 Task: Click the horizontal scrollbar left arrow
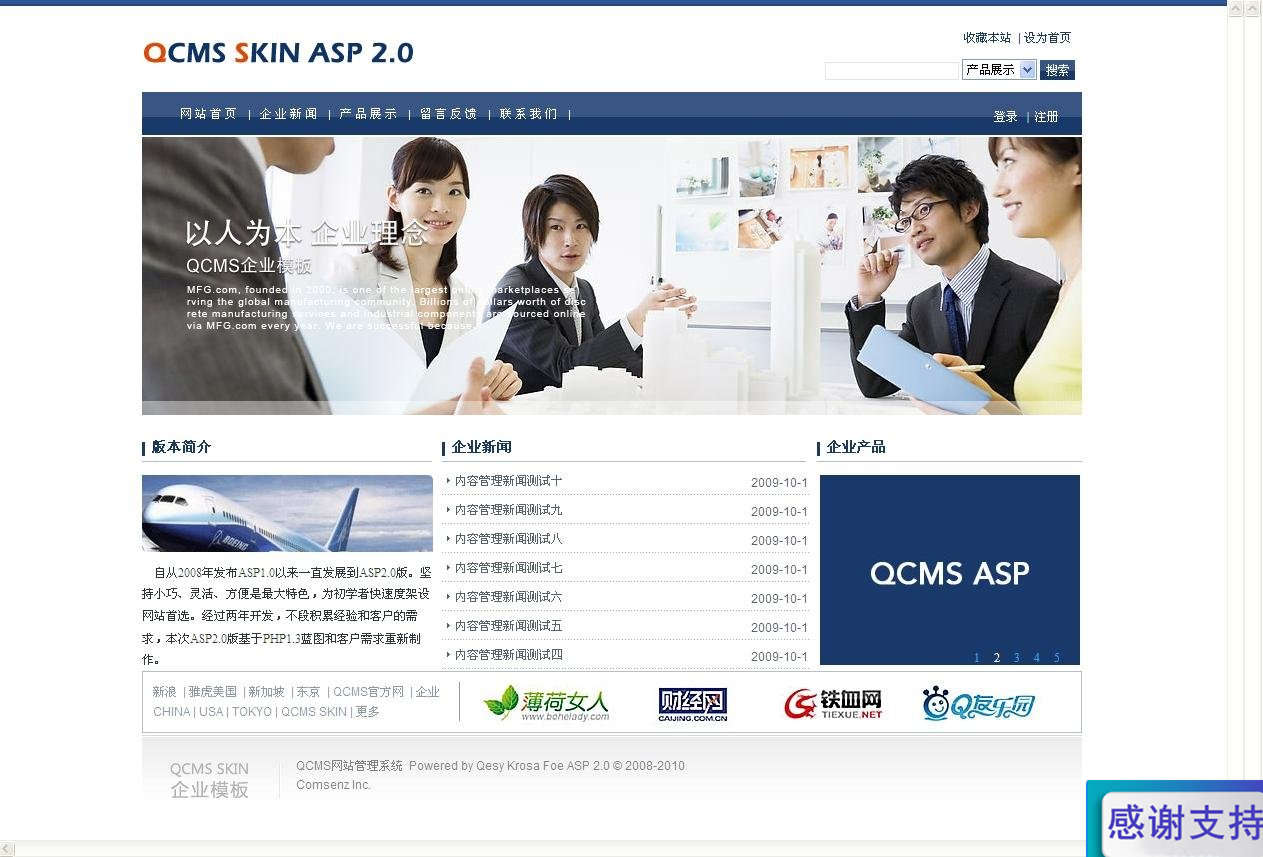(x=8, y=849)
